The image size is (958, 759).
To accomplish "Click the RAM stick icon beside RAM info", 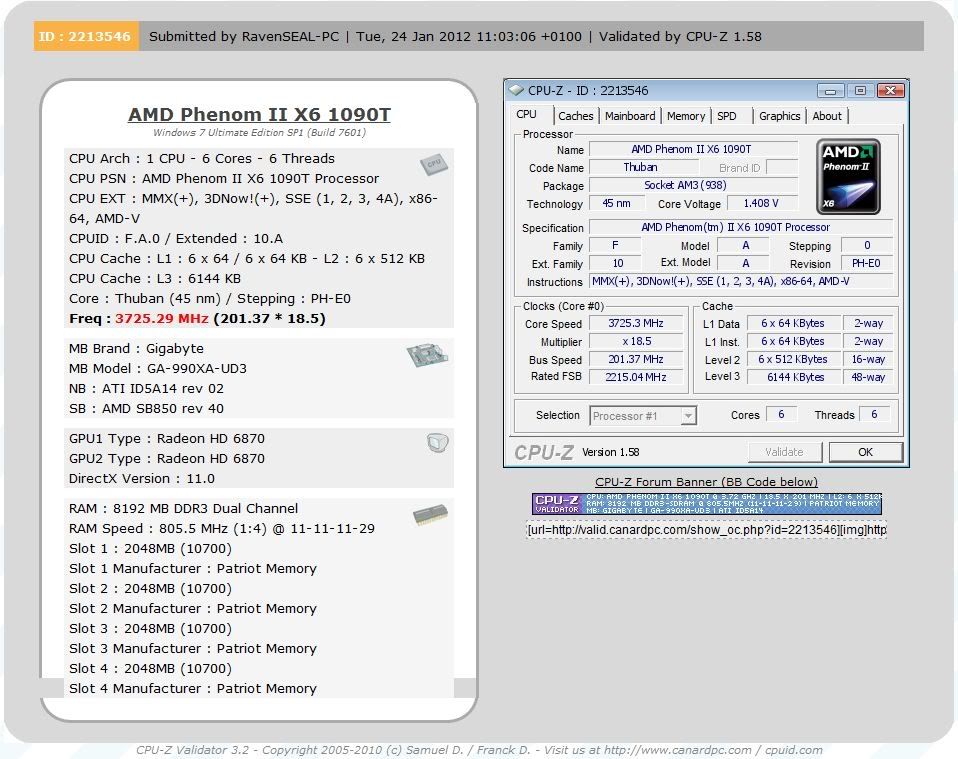I will coord(430,515).
